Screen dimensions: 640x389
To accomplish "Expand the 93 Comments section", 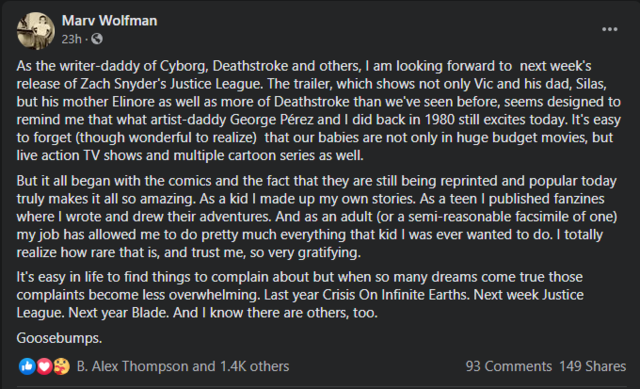I will click(509, 366).
